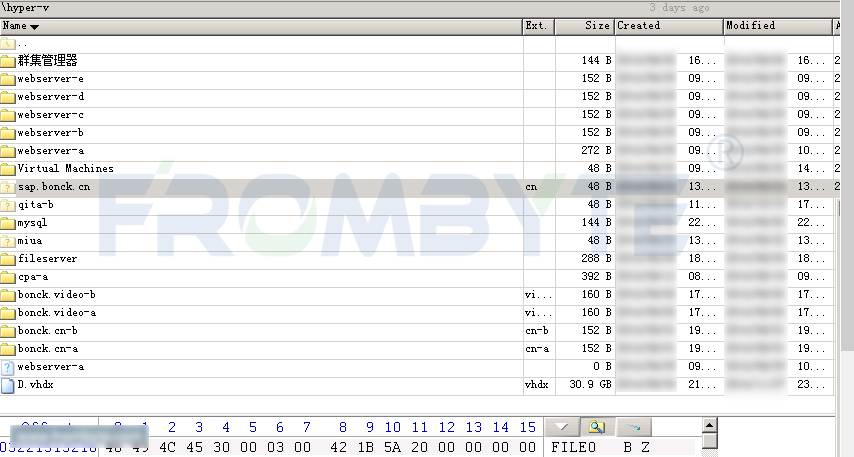The width and height of the screenshot is (854, 457).
Task: Click the folder icon of 群集管理器
Action: click(8, 60)
